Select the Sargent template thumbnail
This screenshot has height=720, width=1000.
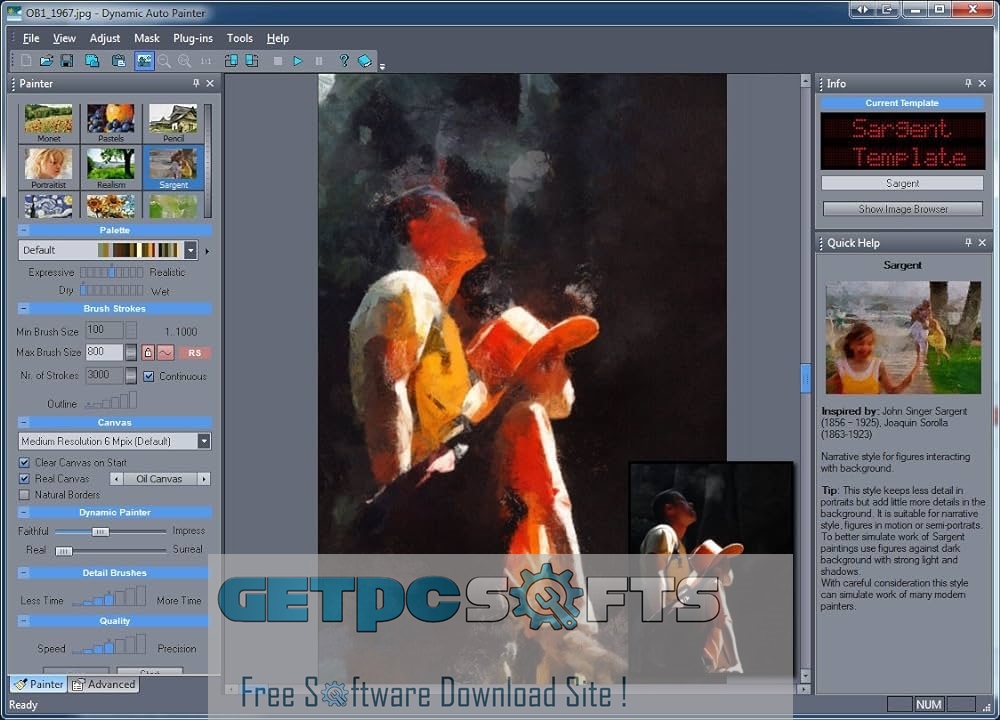pyautogui.click(x=173, y=168)
